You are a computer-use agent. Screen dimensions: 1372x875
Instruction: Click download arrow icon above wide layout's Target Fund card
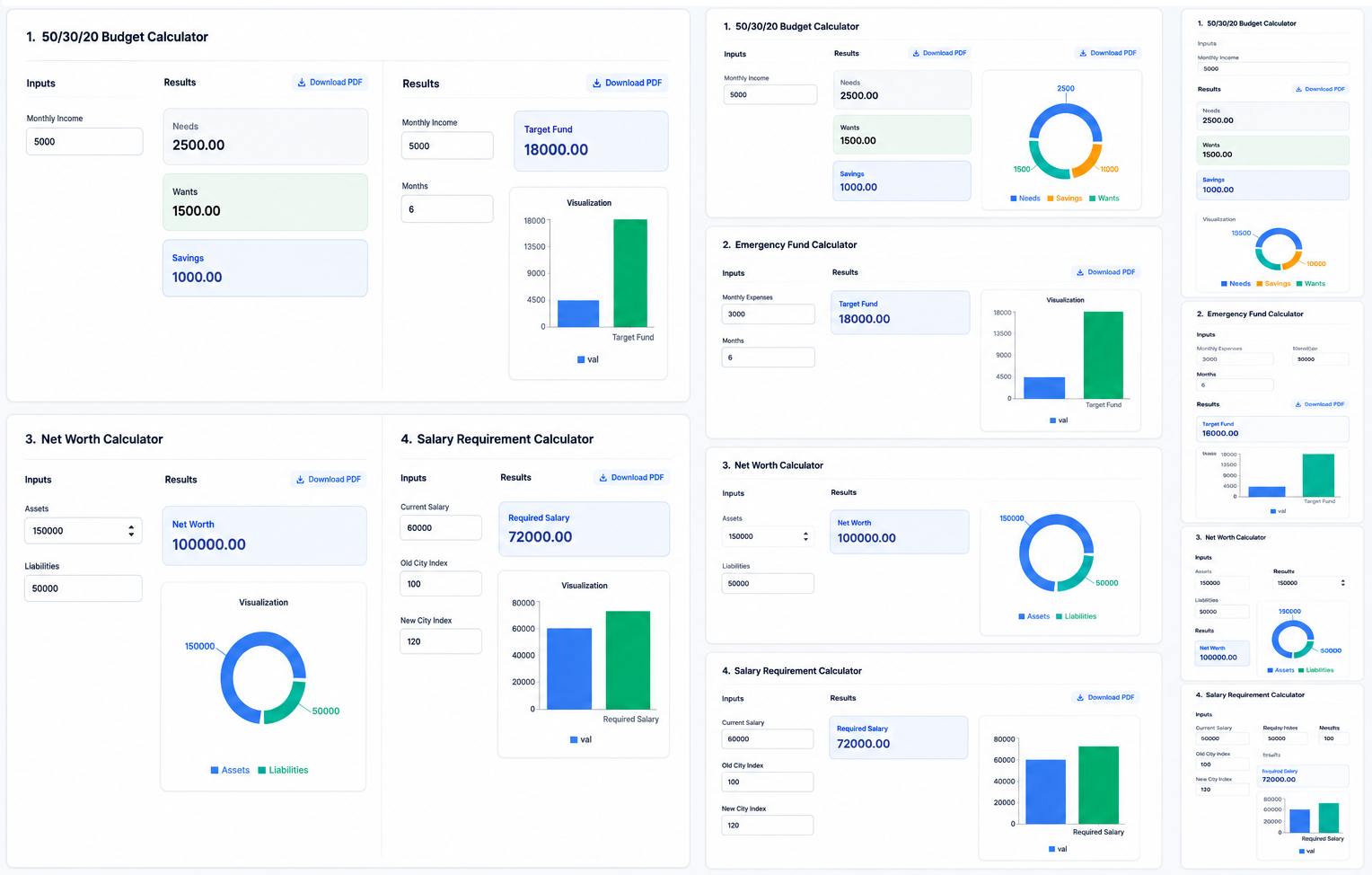point(597,84)
